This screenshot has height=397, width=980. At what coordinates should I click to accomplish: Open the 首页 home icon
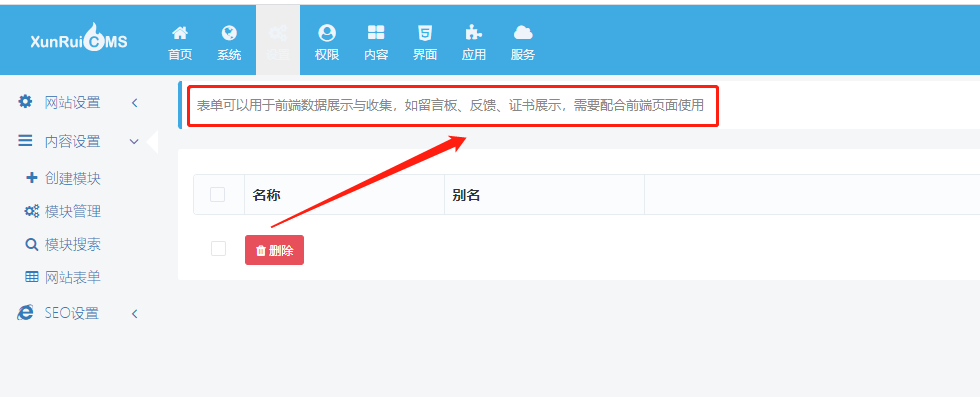click(180, 32)
